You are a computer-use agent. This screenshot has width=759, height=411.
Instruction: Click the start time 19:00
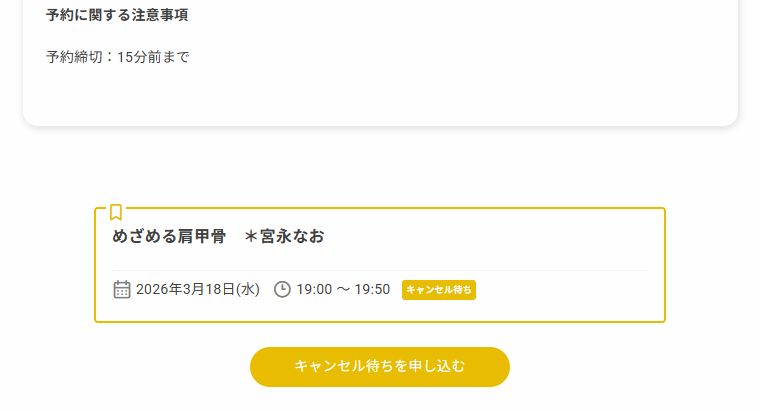click(x=314, y=290)
